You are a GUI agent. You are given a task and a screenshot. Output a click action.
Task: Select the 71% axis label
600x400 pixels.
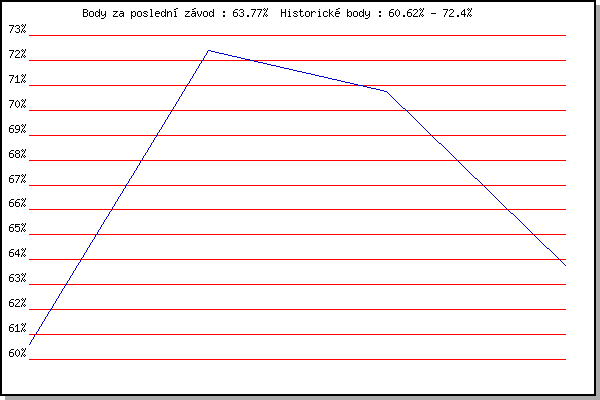click(17, 79)
